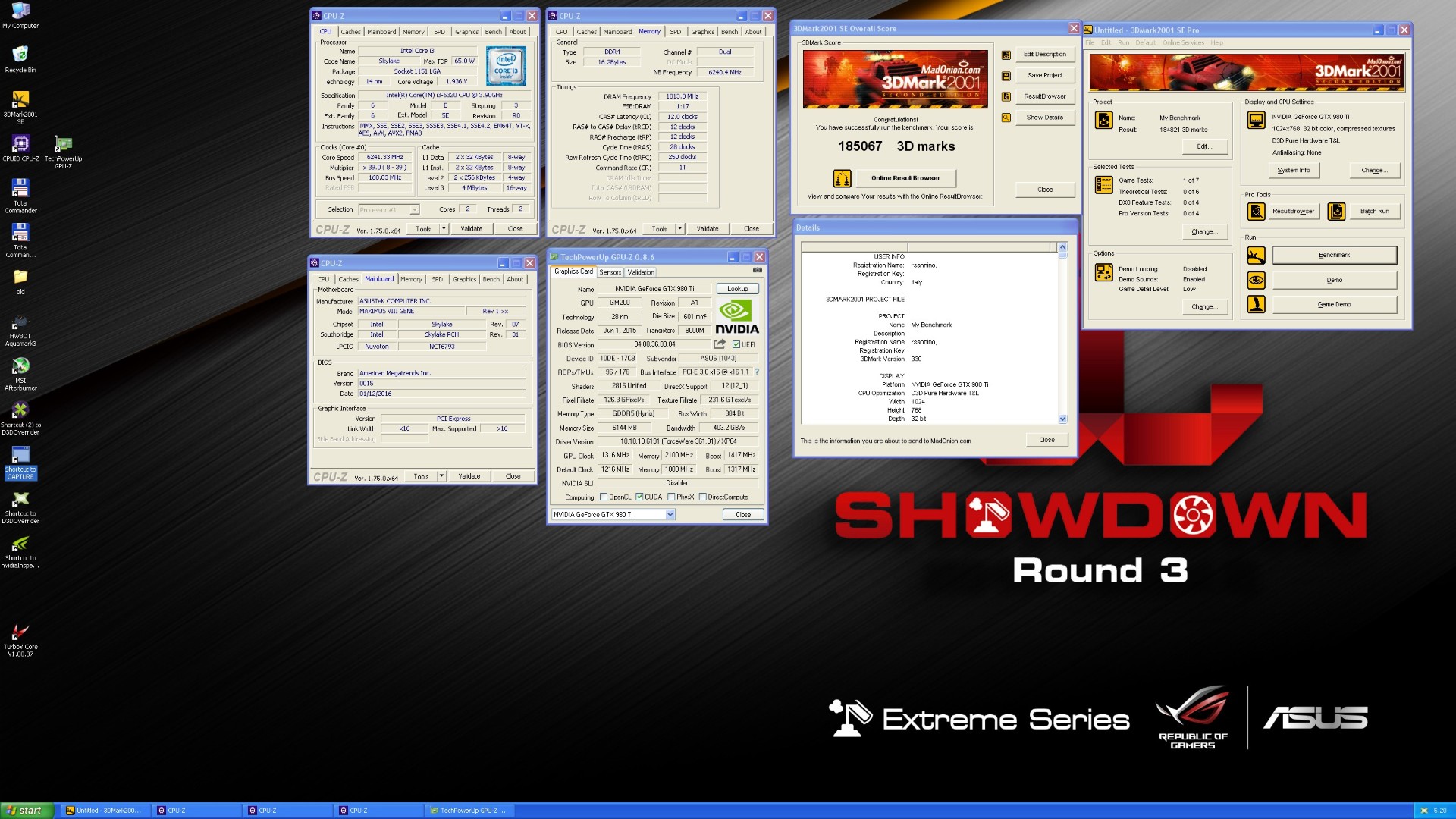This screenshot has height=819, width=1456.
Task: Open the Processor #1 selection dropdown in CPU-Z
Action: coord(414,210)
